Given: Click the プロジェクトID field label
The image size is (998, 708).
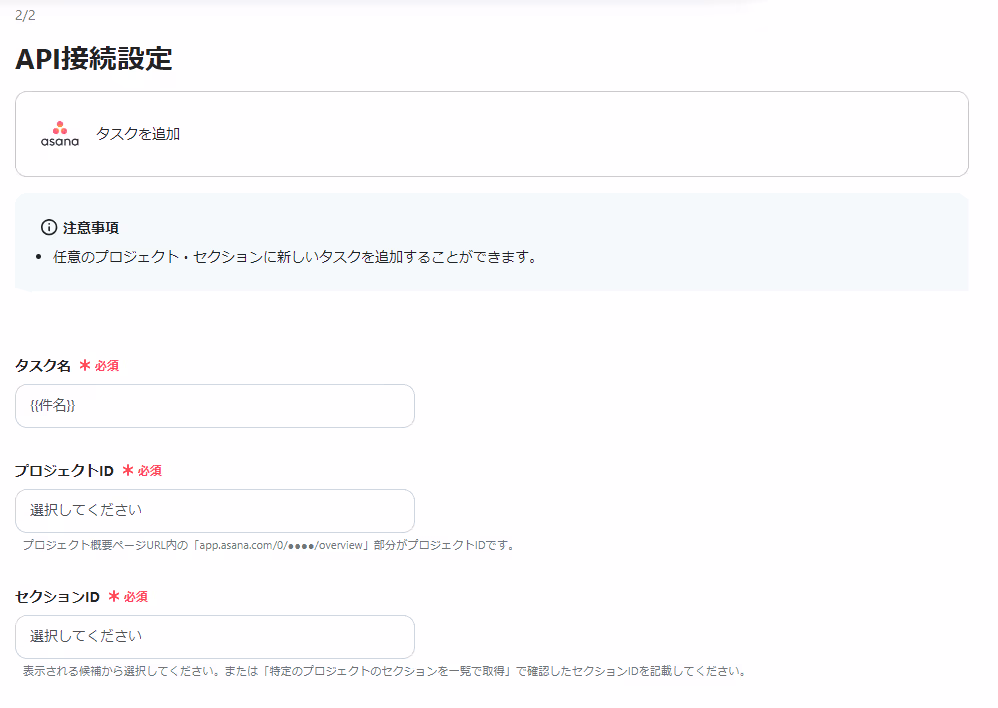Looking at the screenshot, I should pos(64,471).
